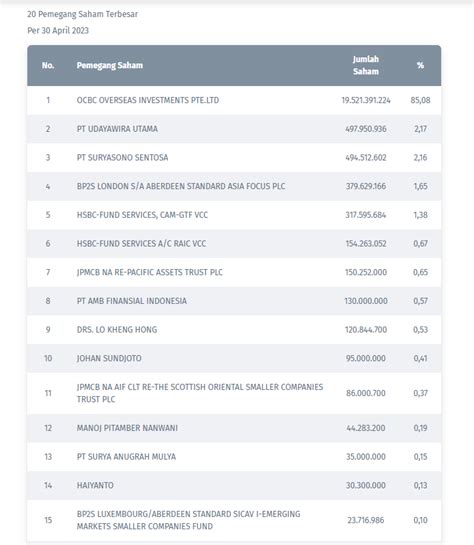
Task: Select the PT UDAYAWIRA UTAMA row
Action: [x=234, y=129]
